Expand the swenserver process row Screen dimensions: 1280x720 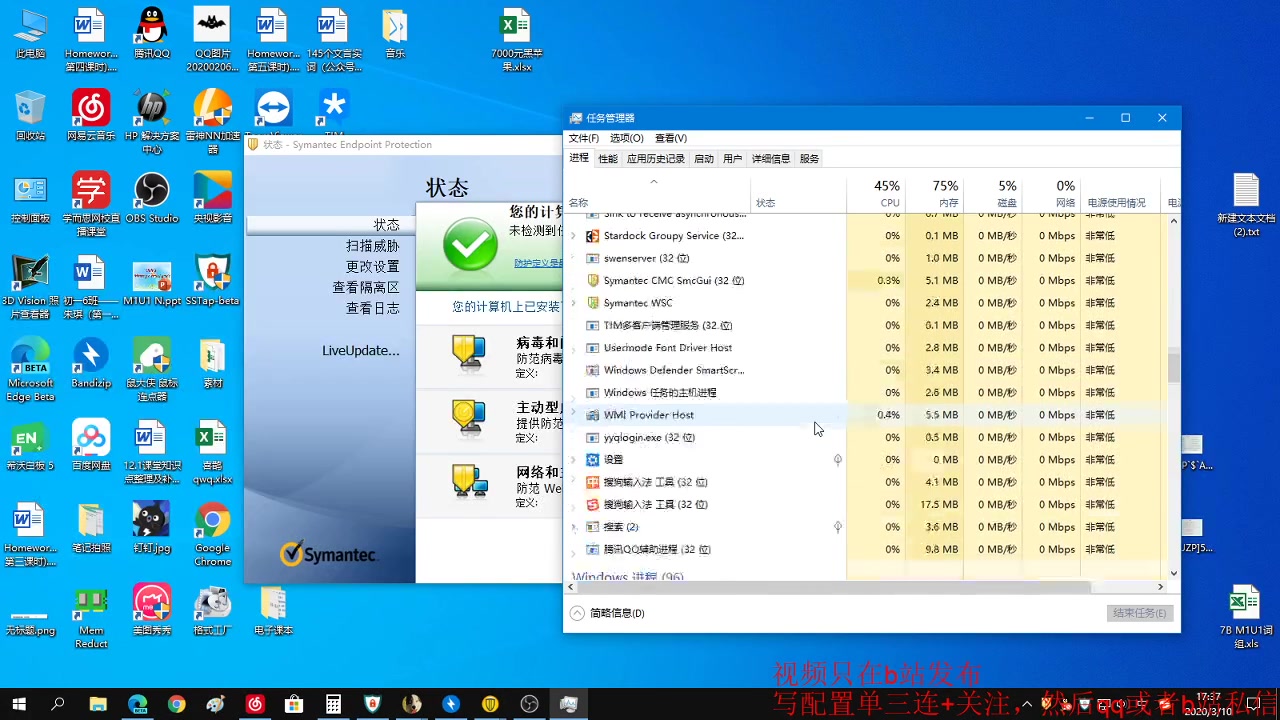click(x=573, y=258)
